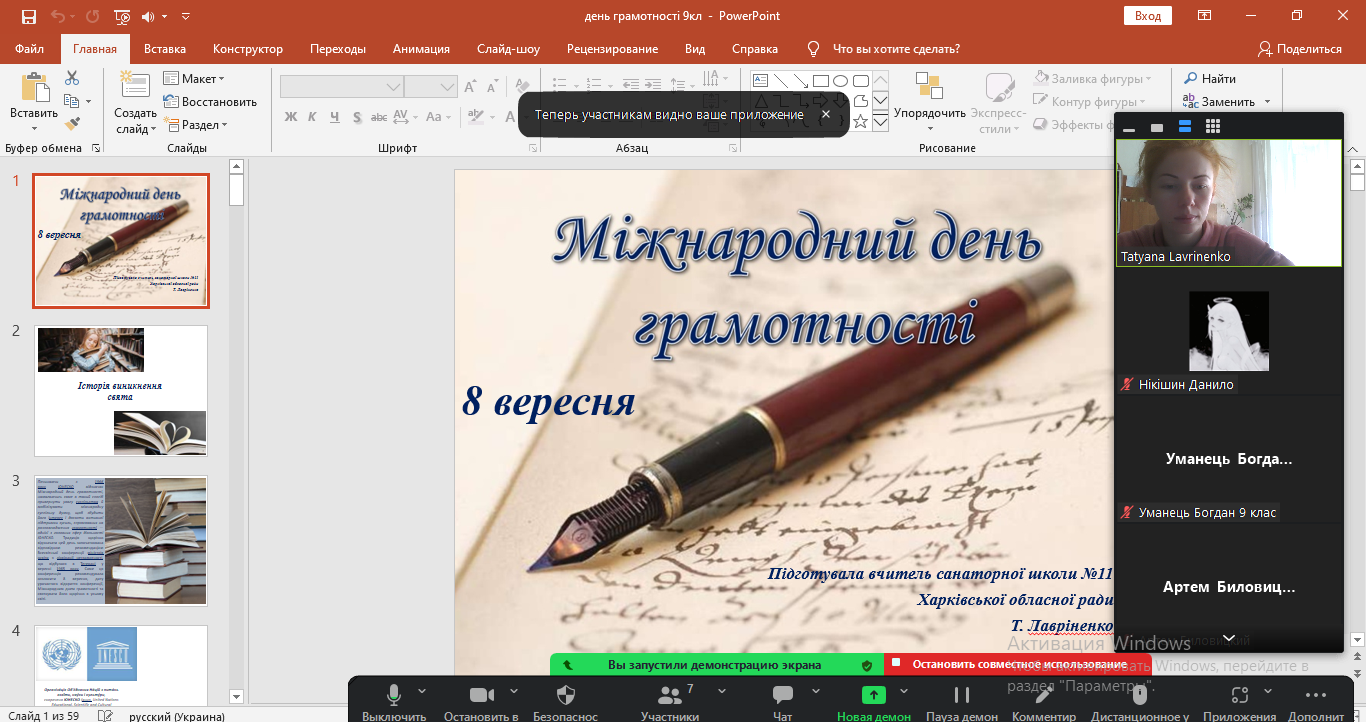This screenshot has height=722, width=1366.
Task: Select the rectangle shape in the shapes gallery
Action: point(820,81)
